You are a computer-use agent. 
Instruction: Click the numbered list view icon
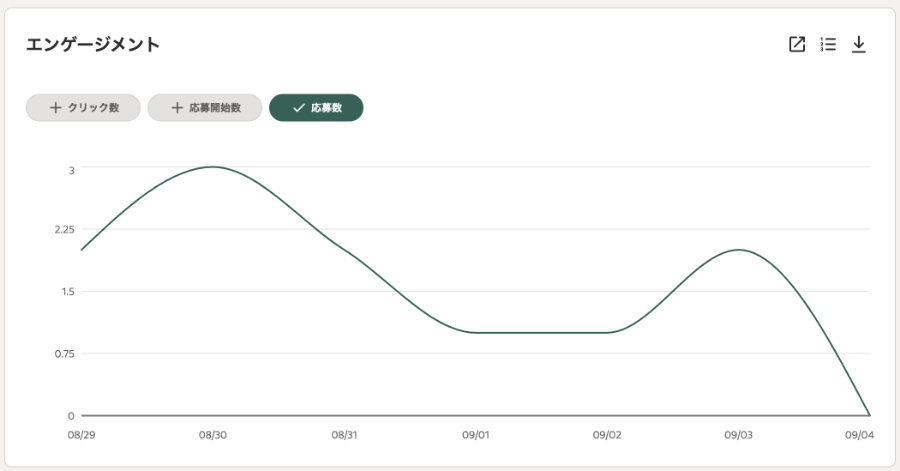coord(828,45)
